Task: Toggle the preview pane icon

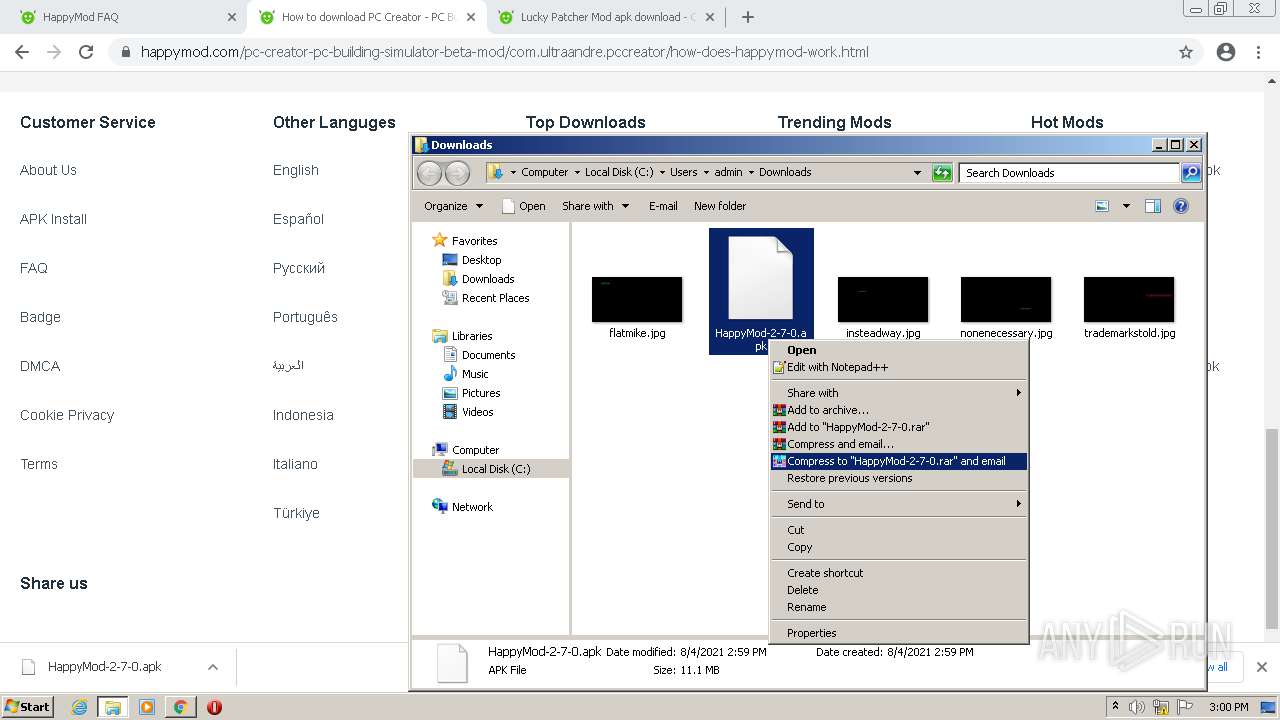Action: click(x=1153, y=206)
